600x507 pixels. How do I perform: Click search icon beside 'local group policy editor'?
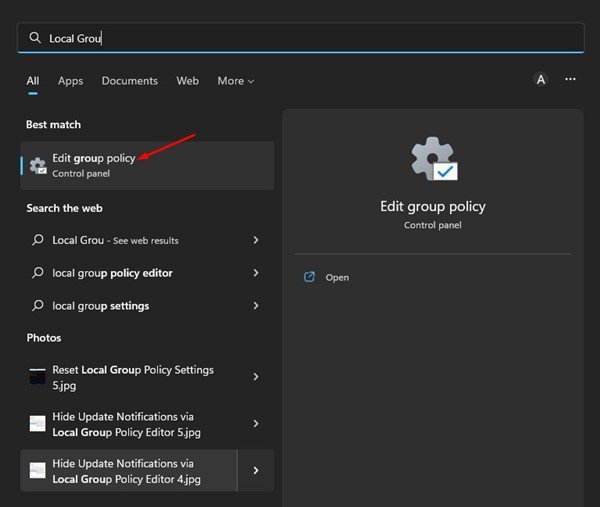coord(38,273)
